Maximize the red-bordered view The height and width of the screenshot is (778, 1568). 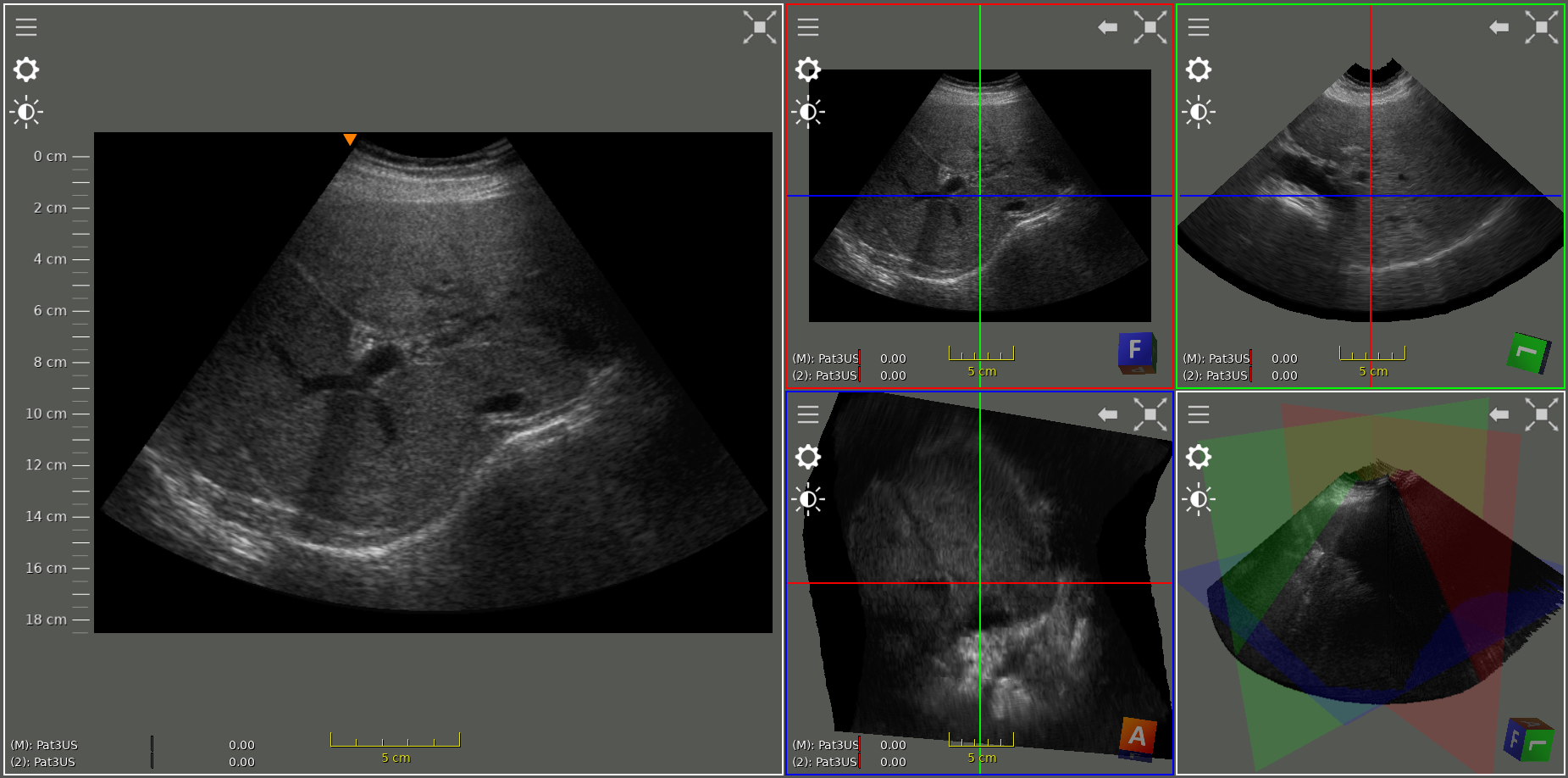(x=1150, y=27)
